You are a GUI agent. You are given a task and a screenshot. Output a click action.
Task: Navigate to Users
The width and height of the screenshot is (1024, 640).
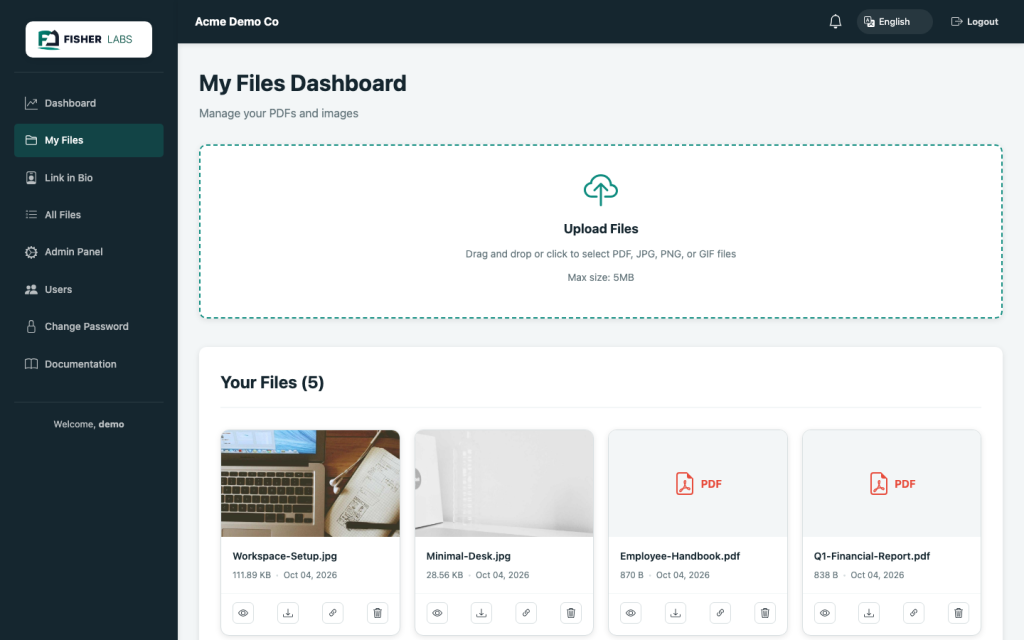coord(89,289)
